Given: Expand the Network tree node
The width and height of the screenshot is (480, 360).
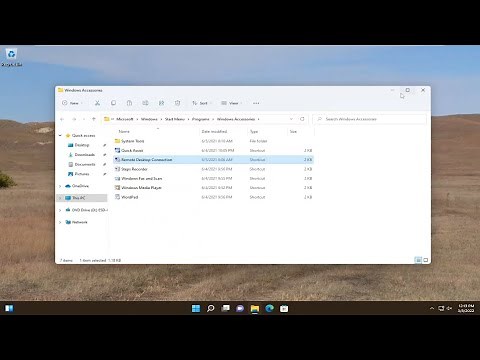Looking at the screenshot, I should [60, 222].
